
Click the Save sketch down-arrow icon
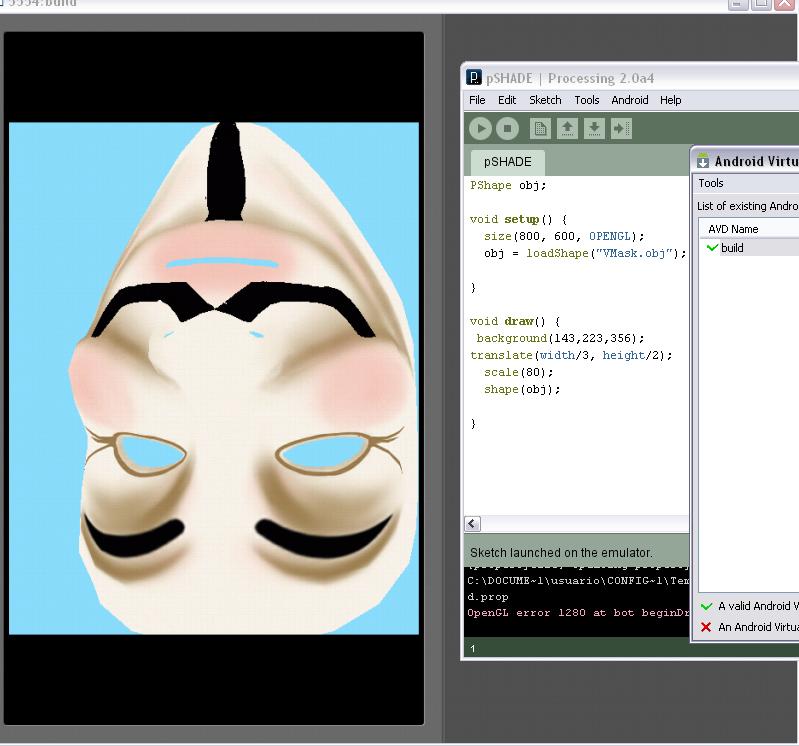594,128
